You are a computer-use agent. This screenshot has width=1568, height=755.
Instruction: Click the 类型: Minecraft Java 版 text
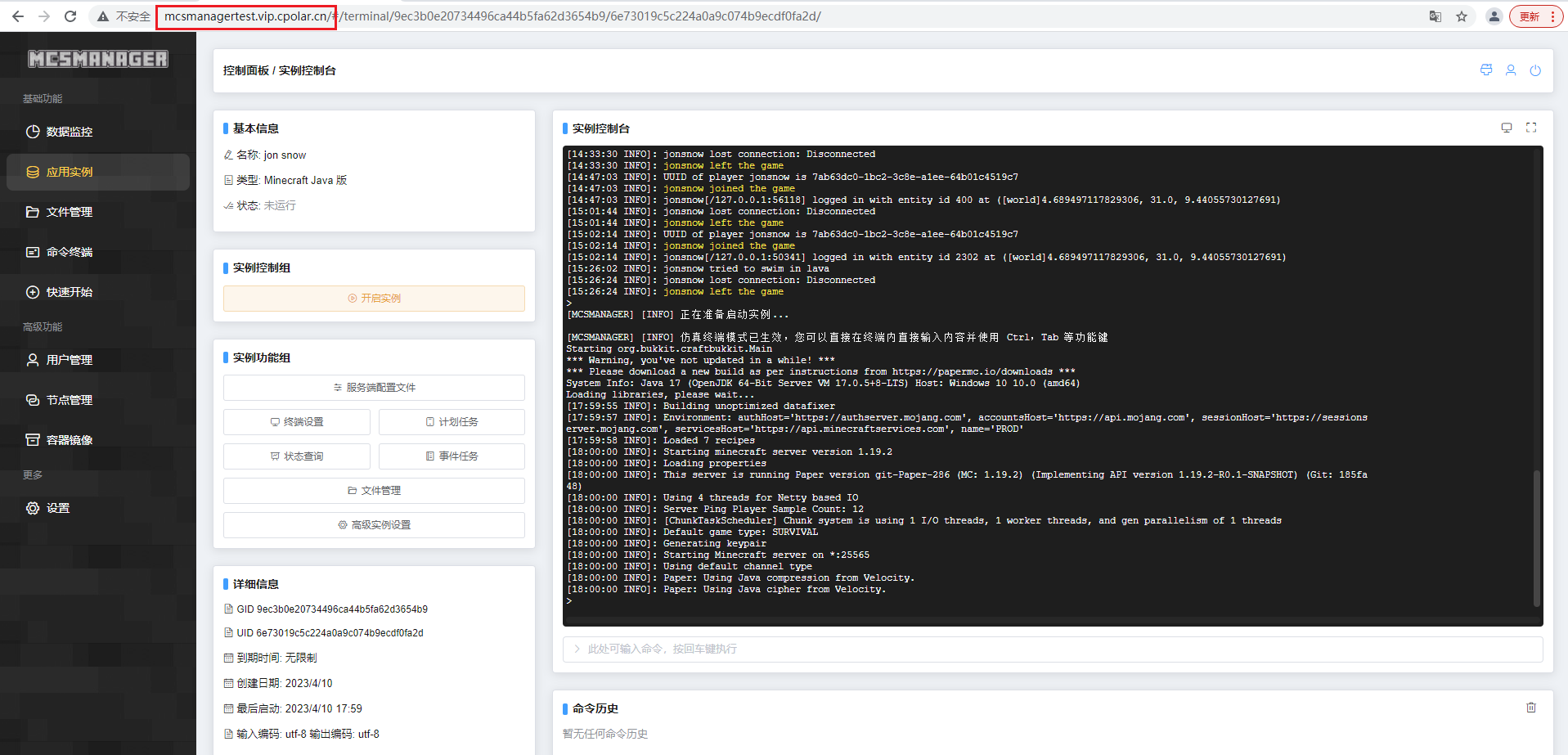point(292,180)
